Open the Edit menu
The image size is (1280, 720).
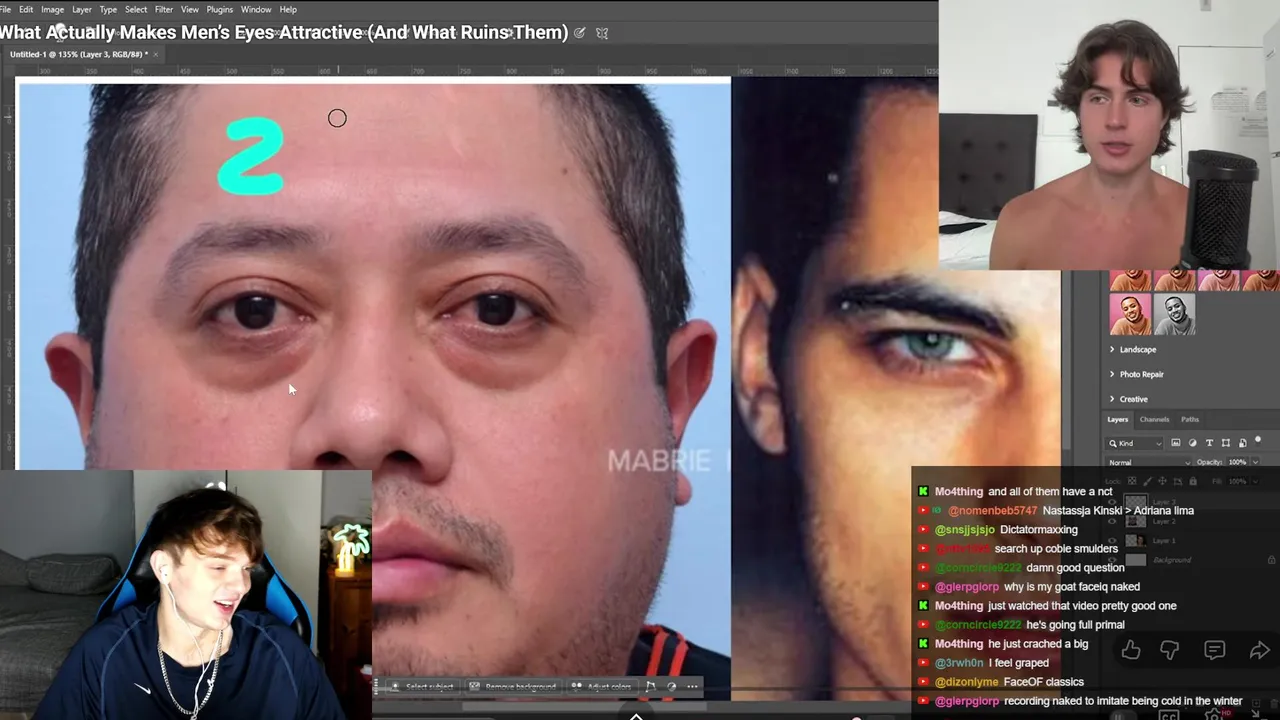26,9
